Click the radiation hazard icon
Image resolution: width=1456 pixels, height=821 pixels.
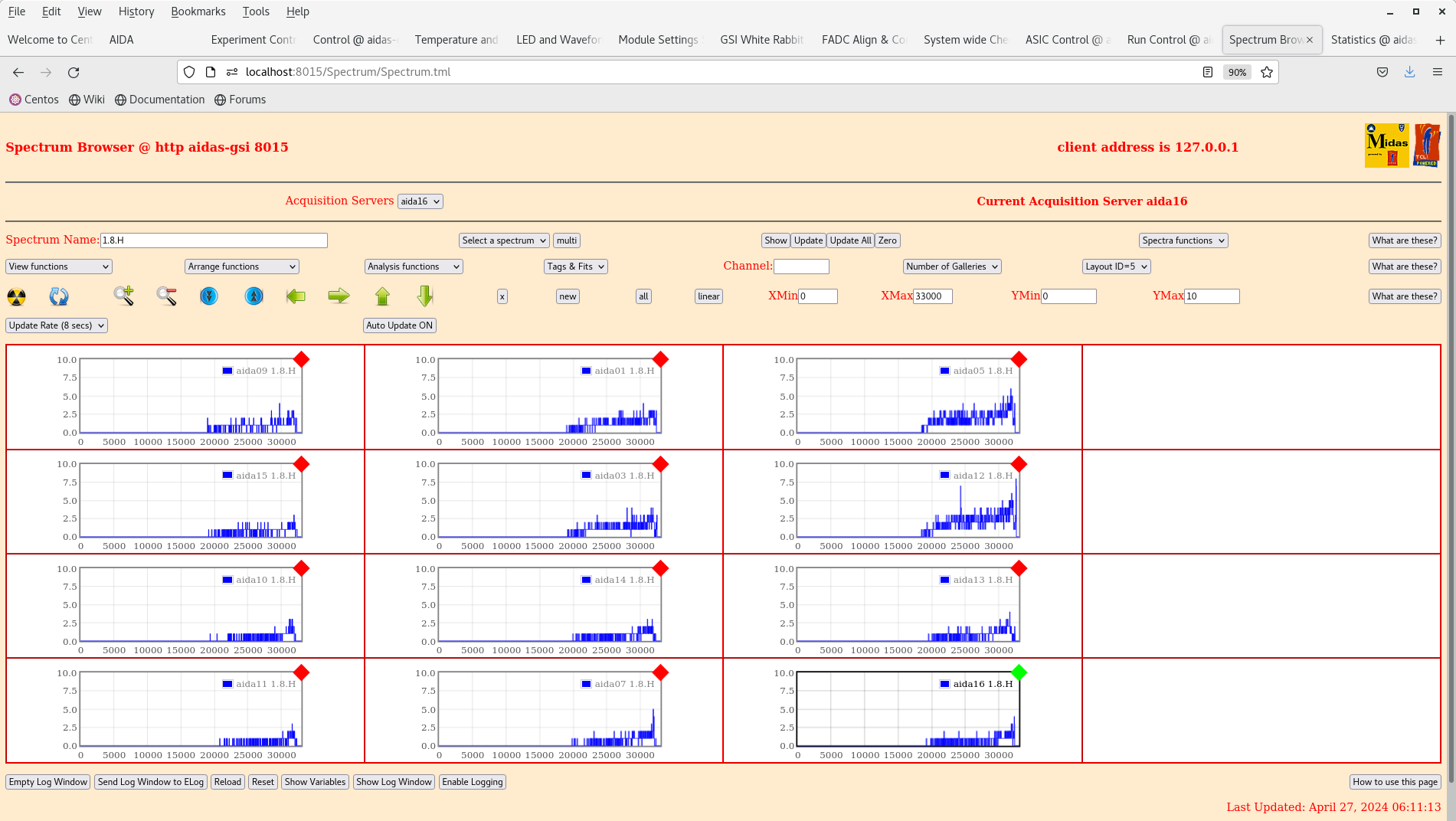coord(16,296)
